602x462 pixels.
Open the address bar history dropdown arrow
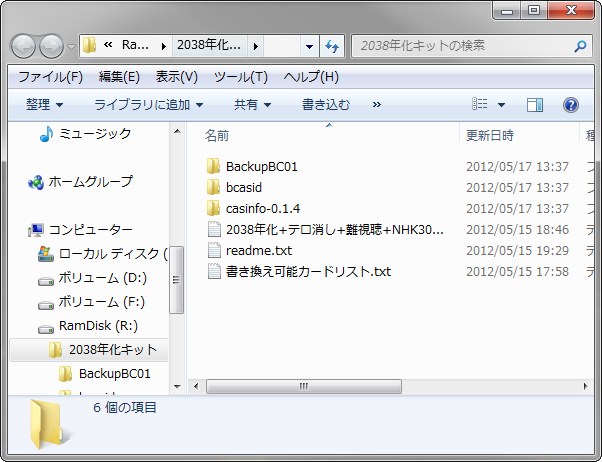[309, 46]
